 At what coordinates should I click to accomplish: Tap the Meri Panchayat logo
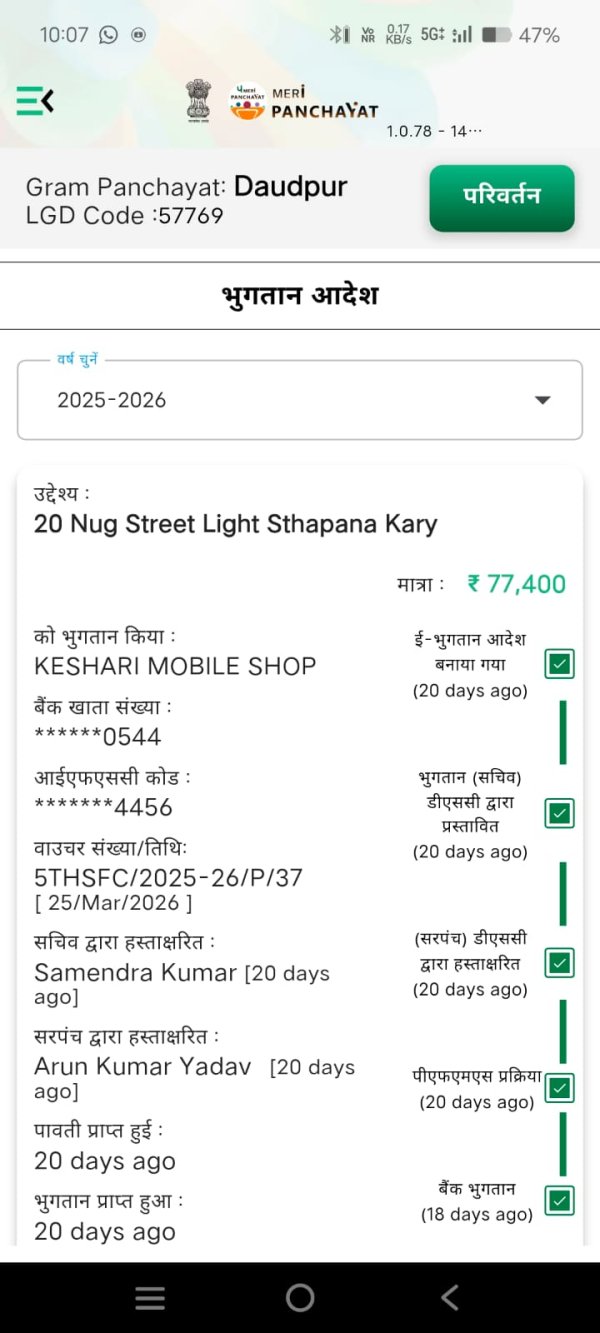pyautogui.click(x=304, y=101)
